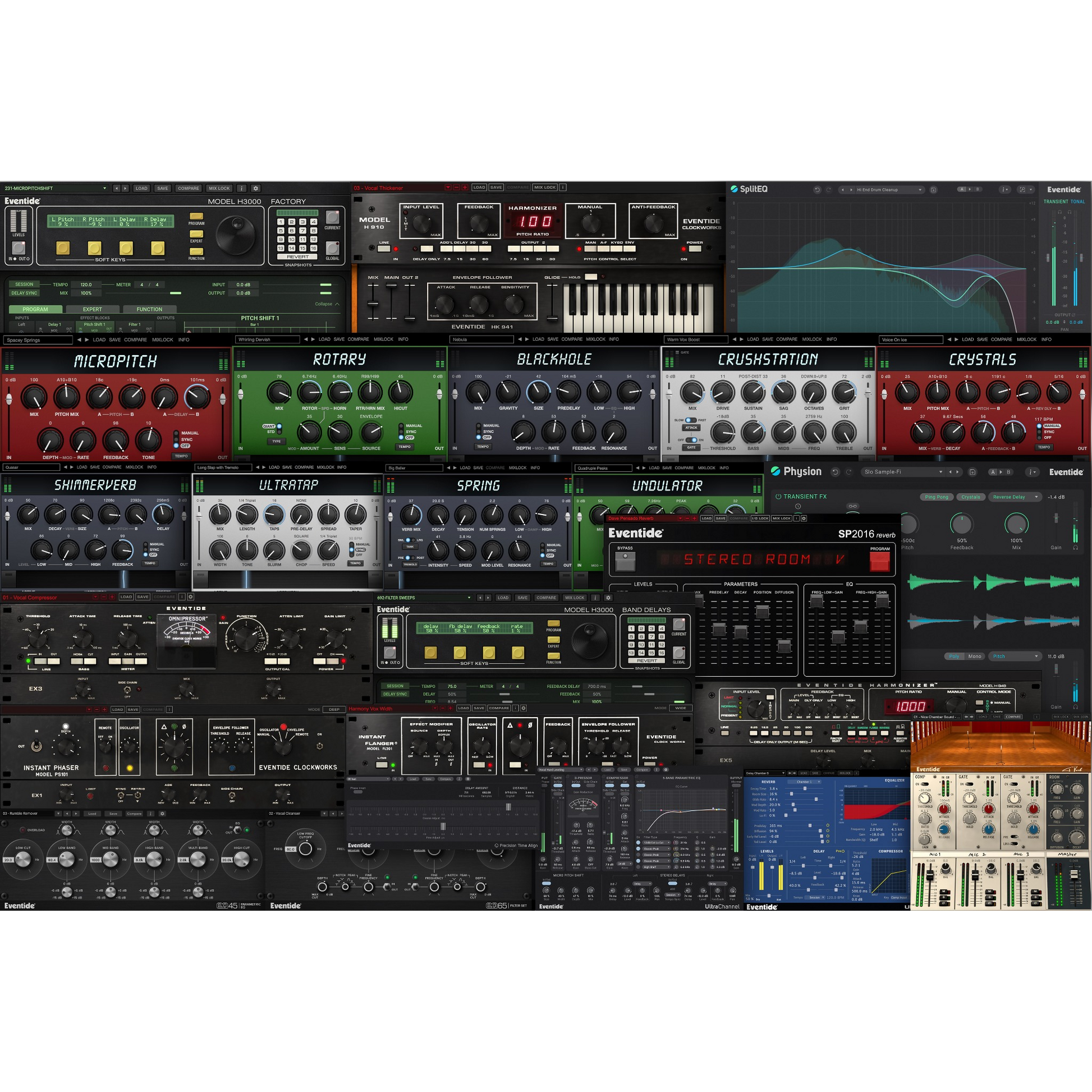Screen dimensions: 1092x1092
Task: Toggle the Gate Off/On switch on CrushStation
Action: 691,440
